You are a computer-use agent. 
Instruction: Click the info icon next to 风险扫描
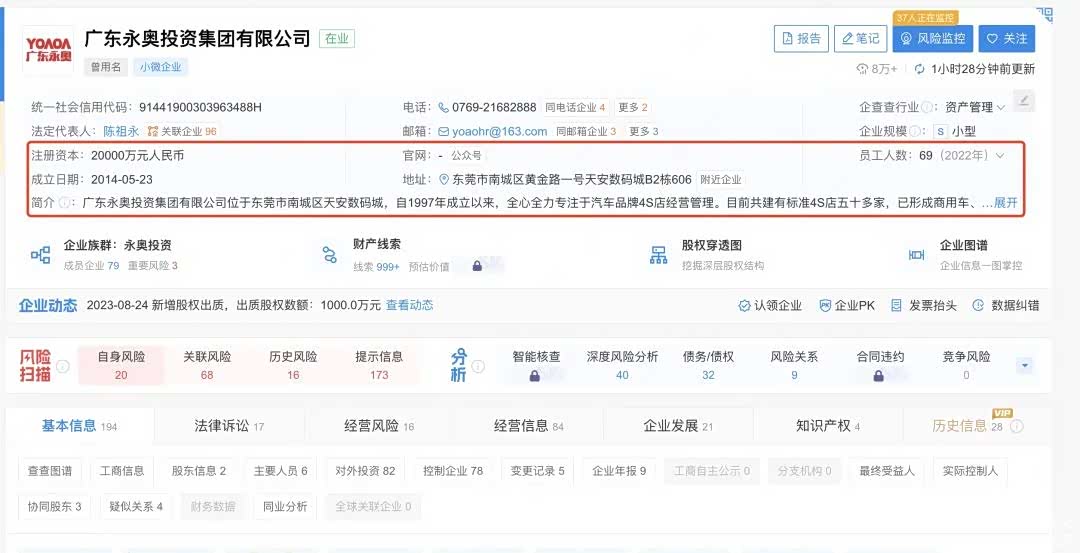pyautogui.click(x=63, y=366)
